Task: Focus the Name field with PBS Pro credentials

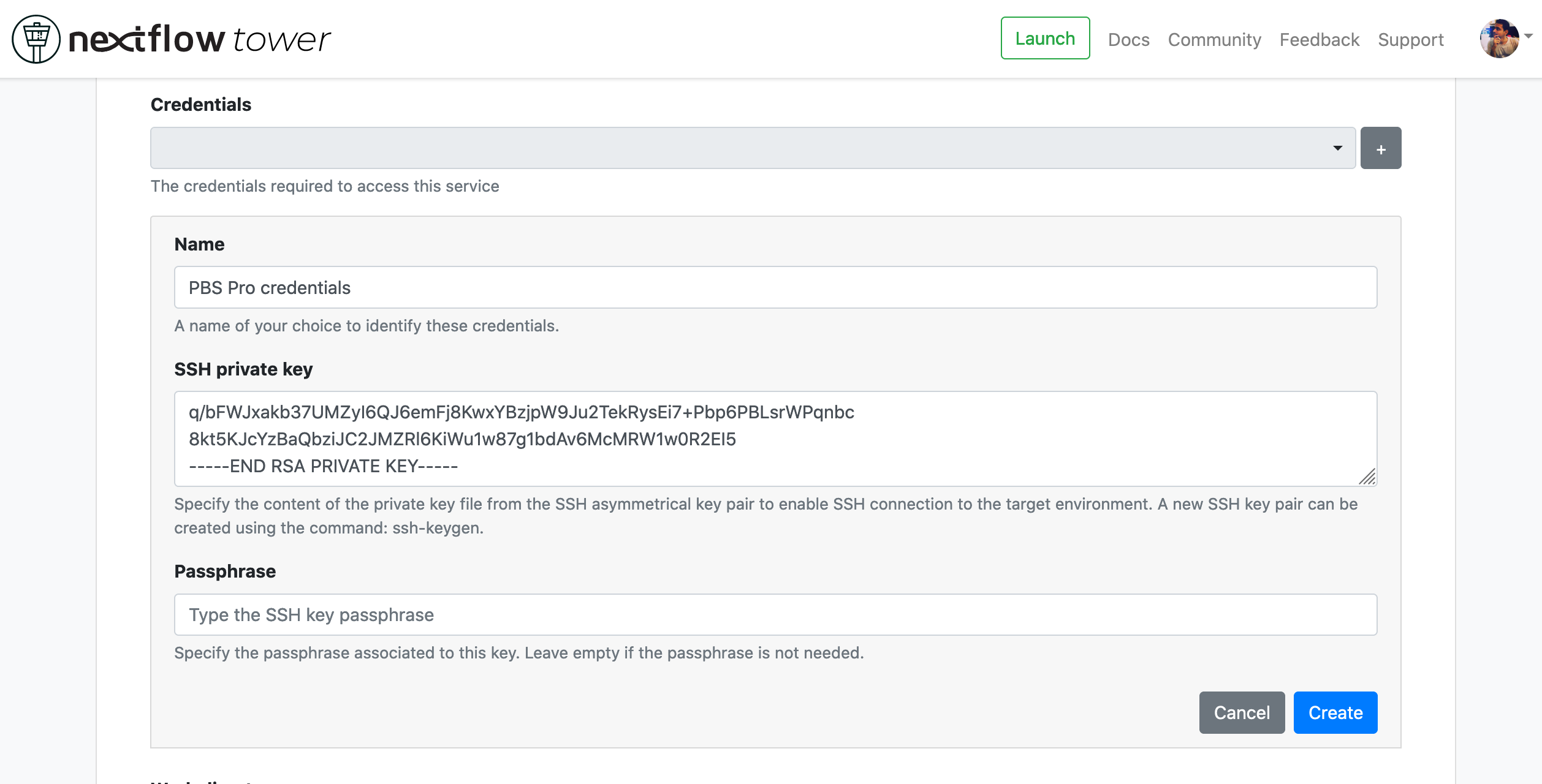Action: click(x=775, y=287)
